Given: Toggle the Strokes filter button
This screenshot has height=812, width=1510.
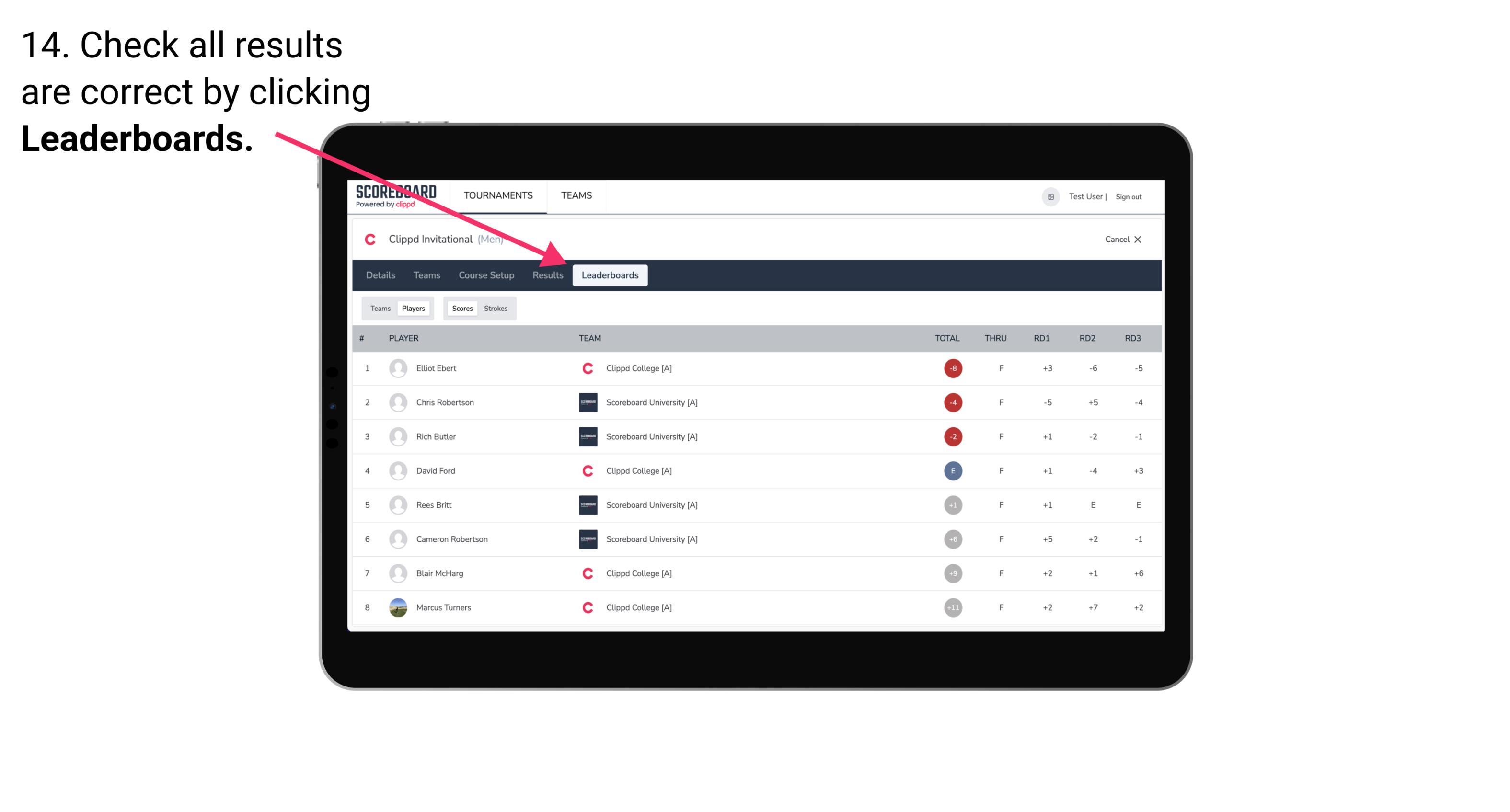Looking at the screenshot, I should [495, 308].
